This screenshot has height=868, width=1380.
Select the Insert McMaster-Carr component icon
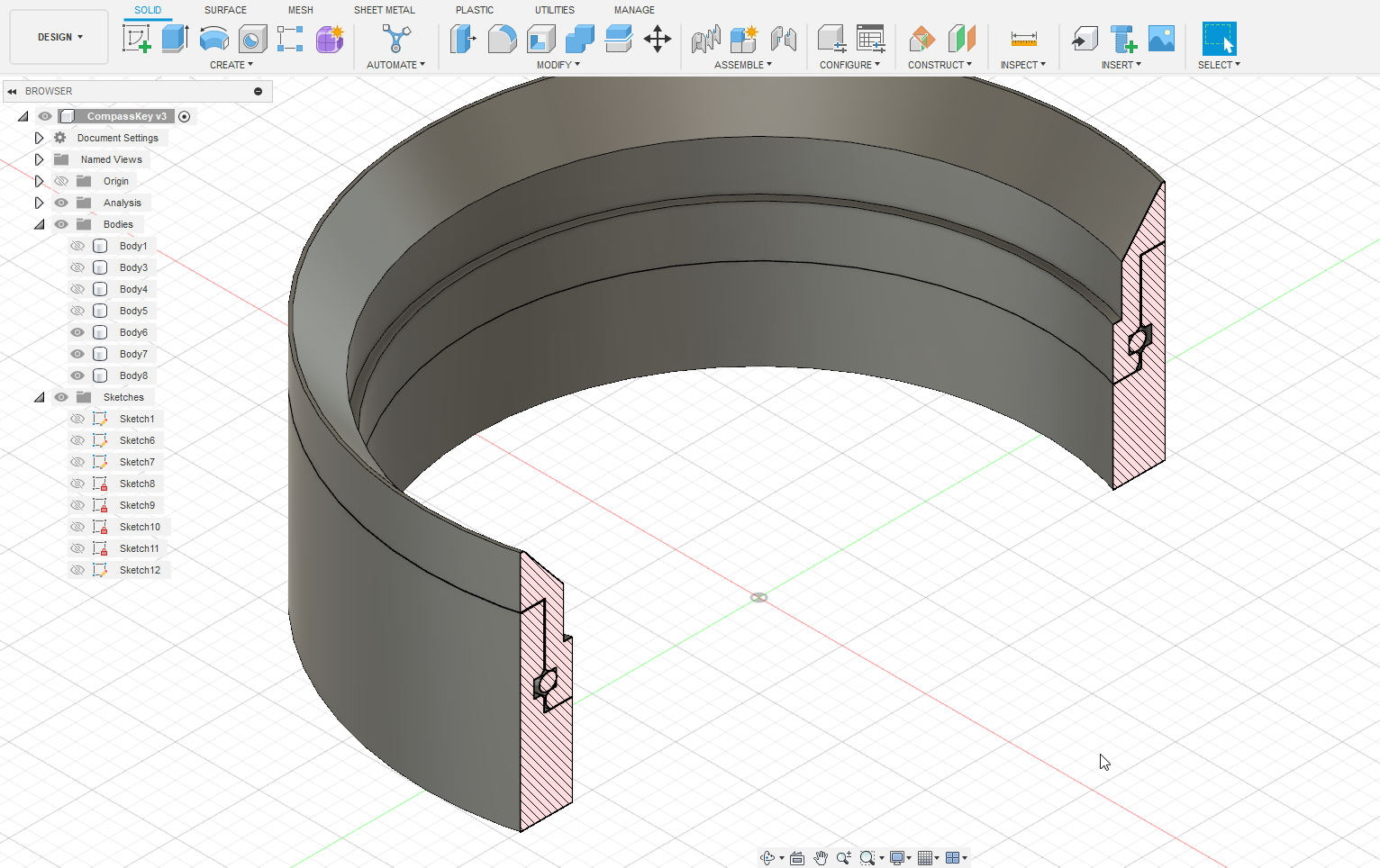click(1123, 39)
